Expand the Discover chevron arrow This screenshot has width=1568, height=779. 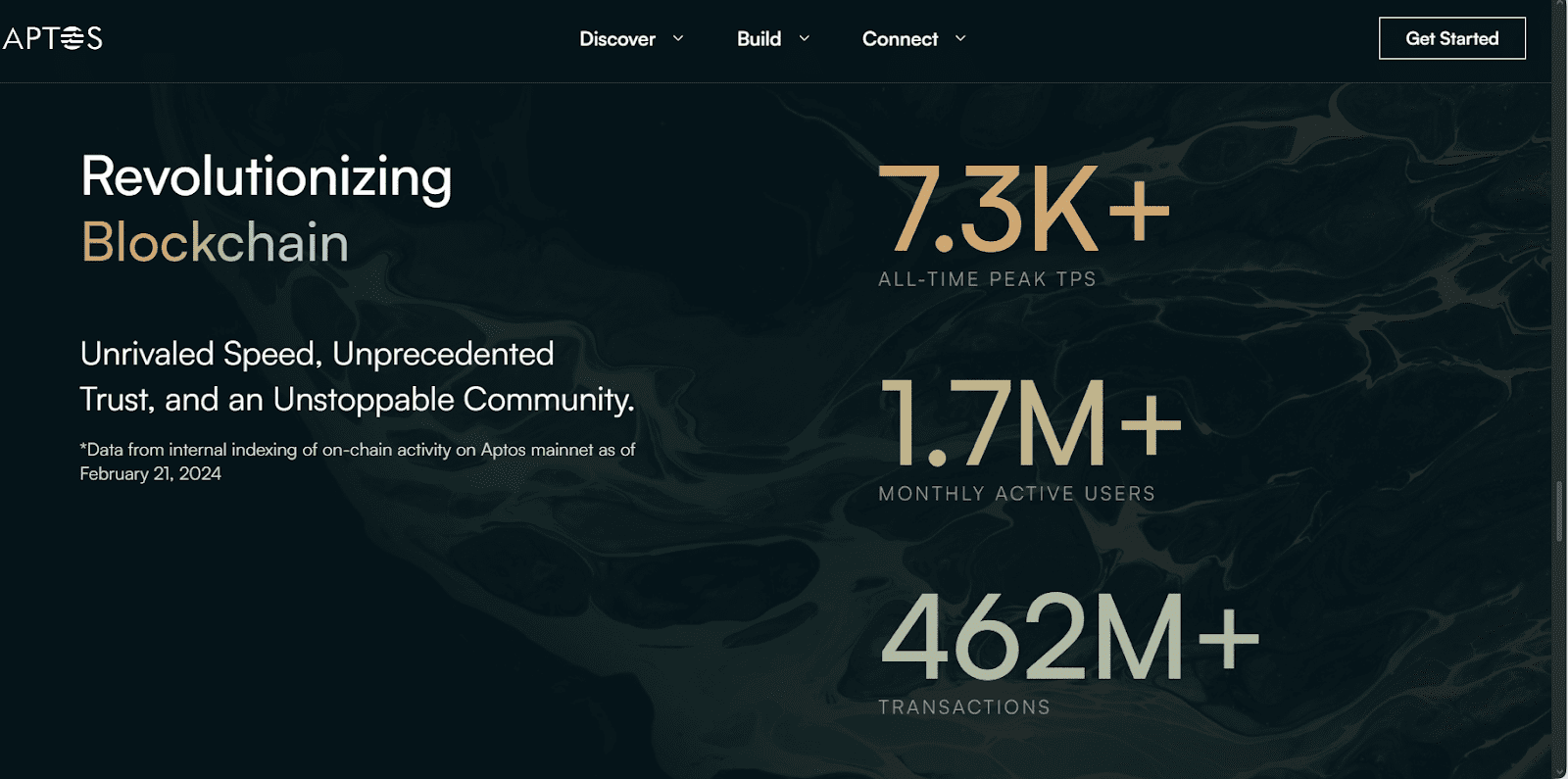pyautogui.click(x=678, y=38)
